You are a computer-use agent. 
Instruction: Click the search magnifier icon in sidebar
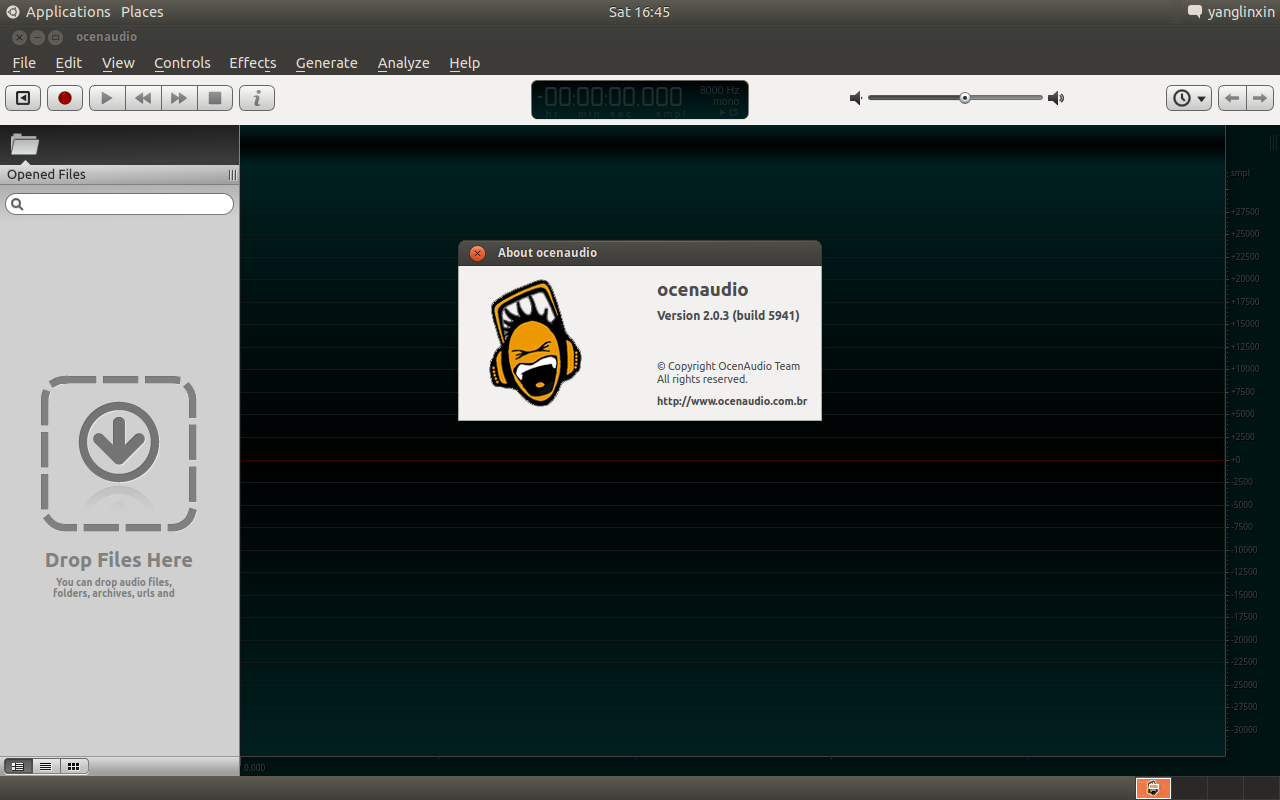(17, 204)
